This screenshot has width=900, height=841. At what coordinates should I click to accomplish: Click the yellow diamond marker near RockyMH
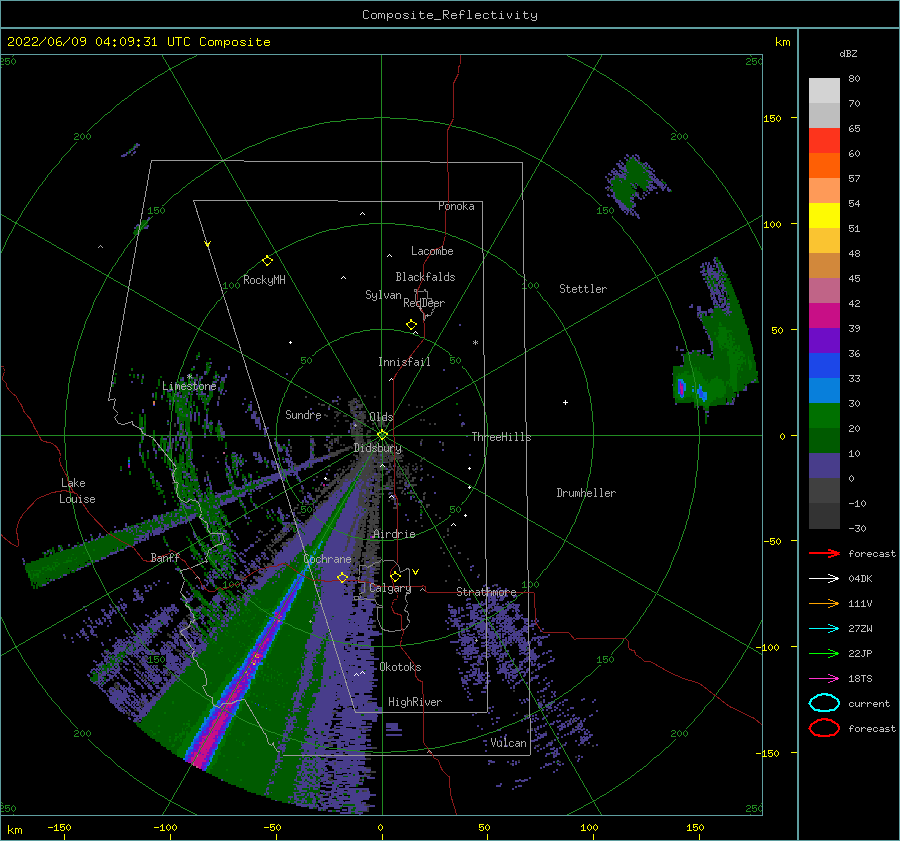point(267,261)
